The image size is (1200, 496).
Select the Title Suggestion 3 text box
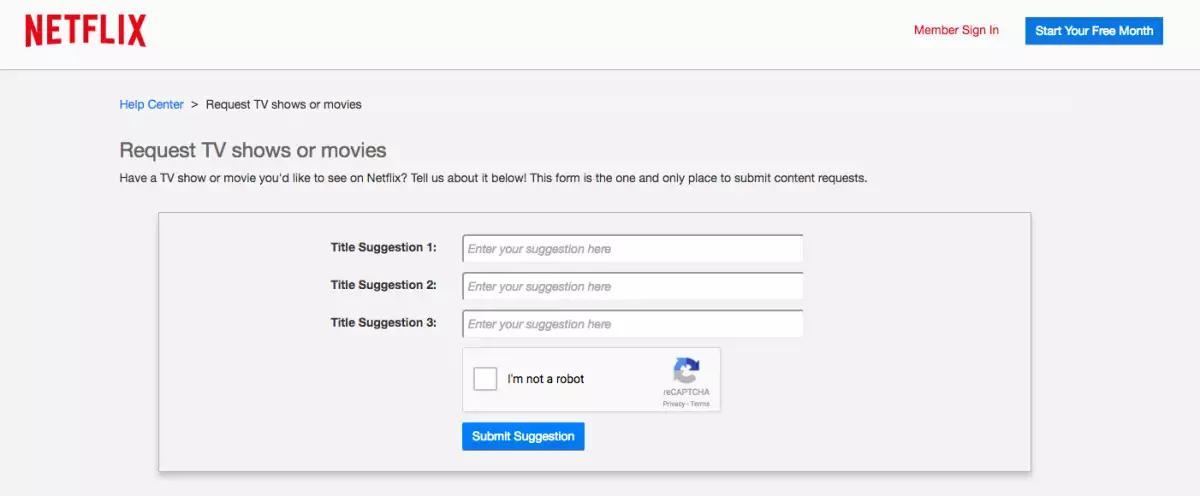(632, 325)
